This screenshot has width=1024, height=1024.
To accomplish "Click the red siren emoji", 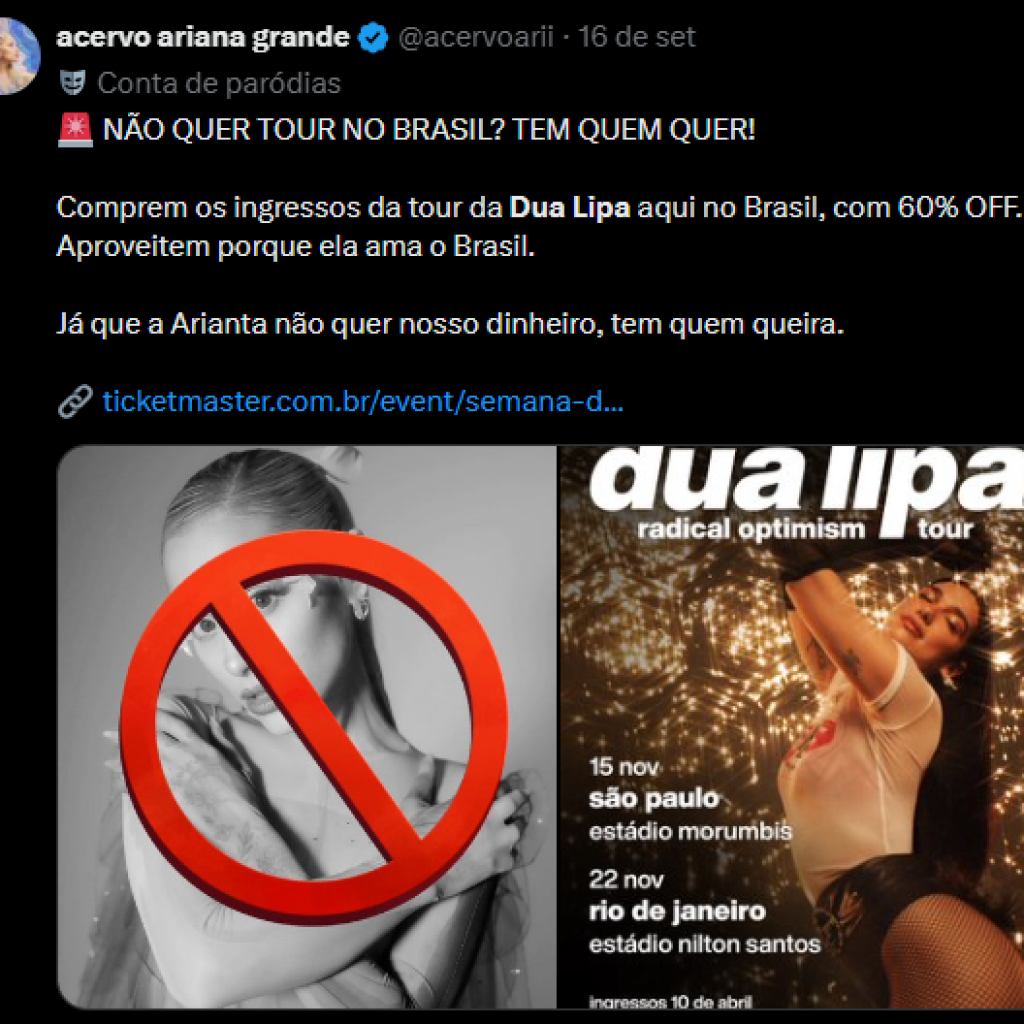I will click(x=76, y=129).
